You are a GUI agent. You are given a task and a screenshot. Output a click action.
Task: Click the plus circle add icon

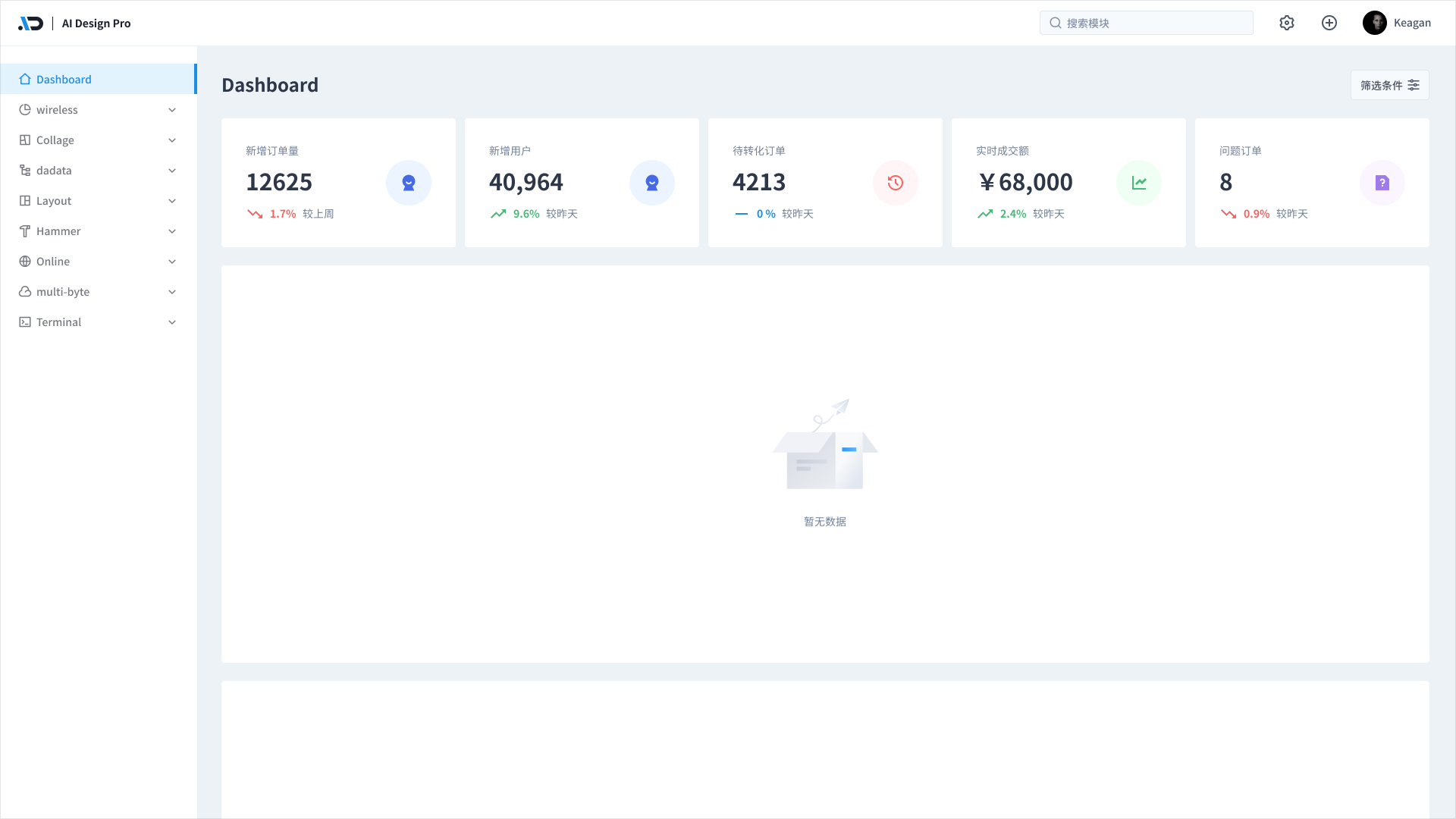click(x=1329, y=23)
